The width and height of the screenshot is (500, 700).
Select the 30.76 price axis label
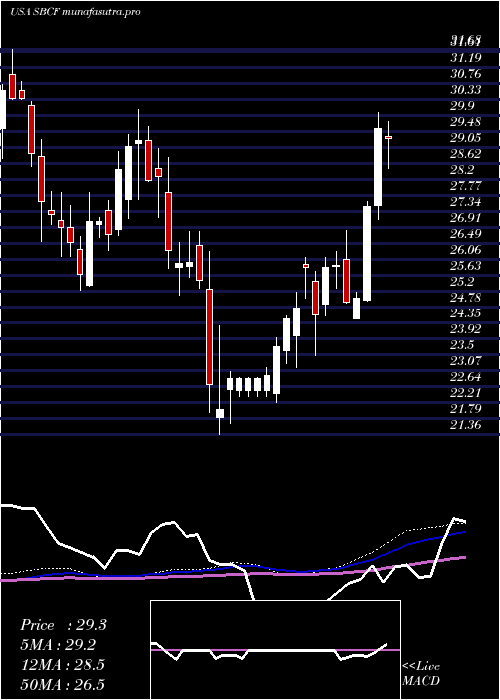click(466, 74)
